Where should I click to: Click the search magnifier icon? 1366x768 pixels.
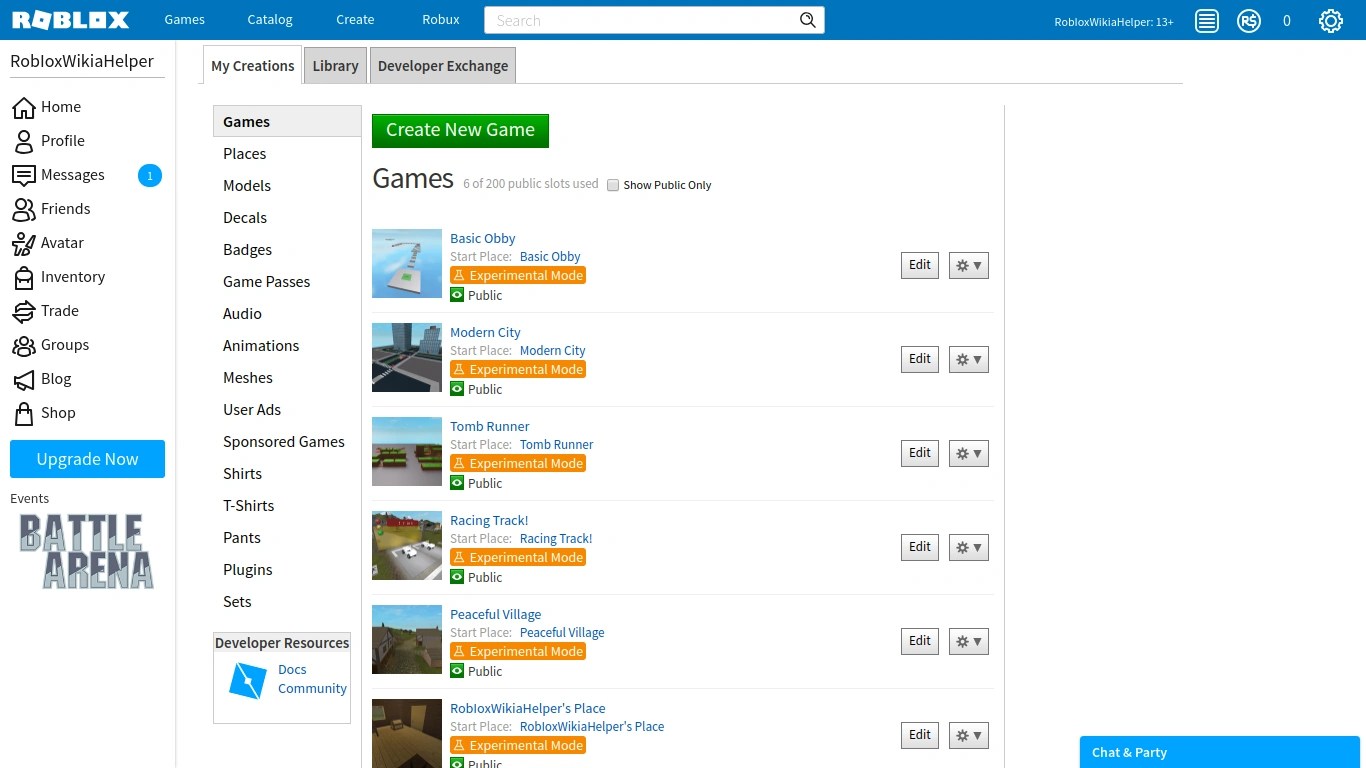(808, 20)
